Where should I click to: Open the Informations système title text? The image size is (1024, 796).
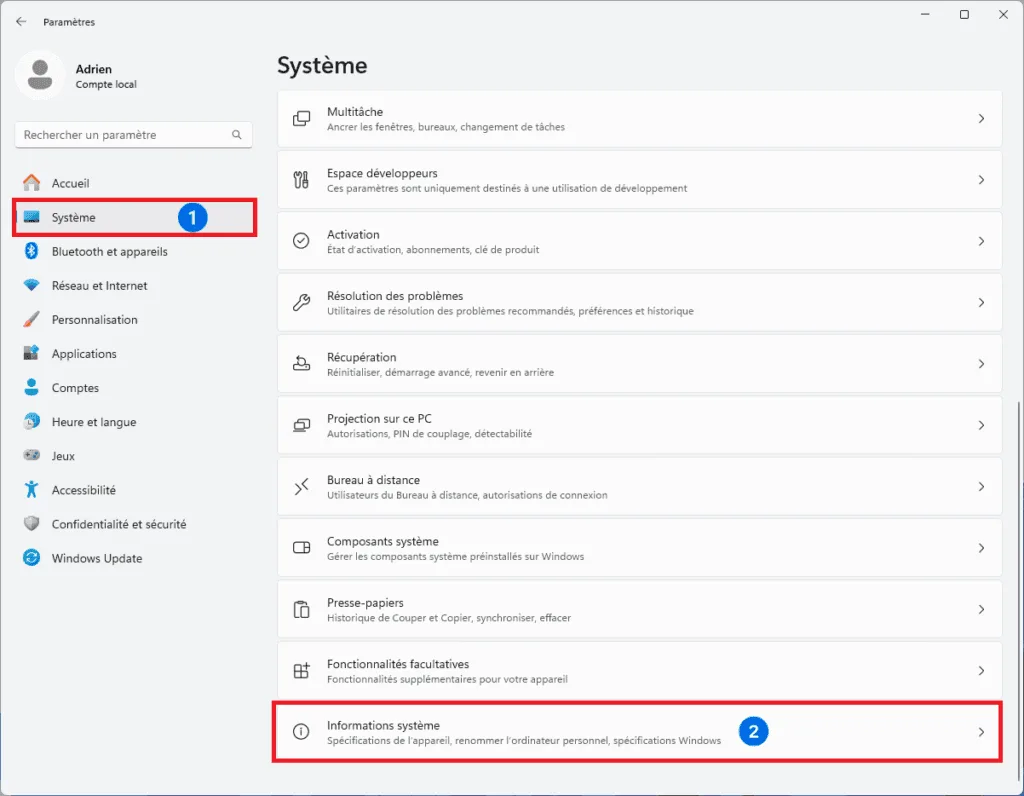pos(383,725)
